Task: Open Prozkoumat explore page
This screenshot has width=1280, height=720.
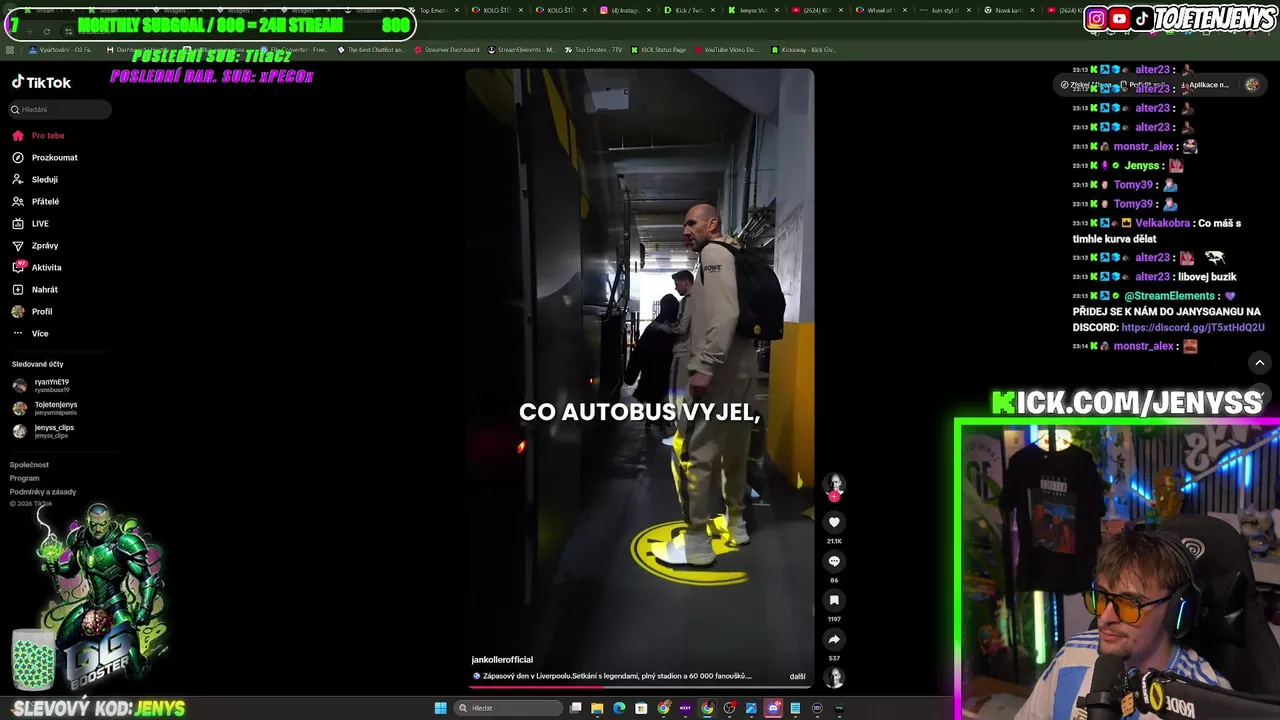Action: [x=54, y=158]
